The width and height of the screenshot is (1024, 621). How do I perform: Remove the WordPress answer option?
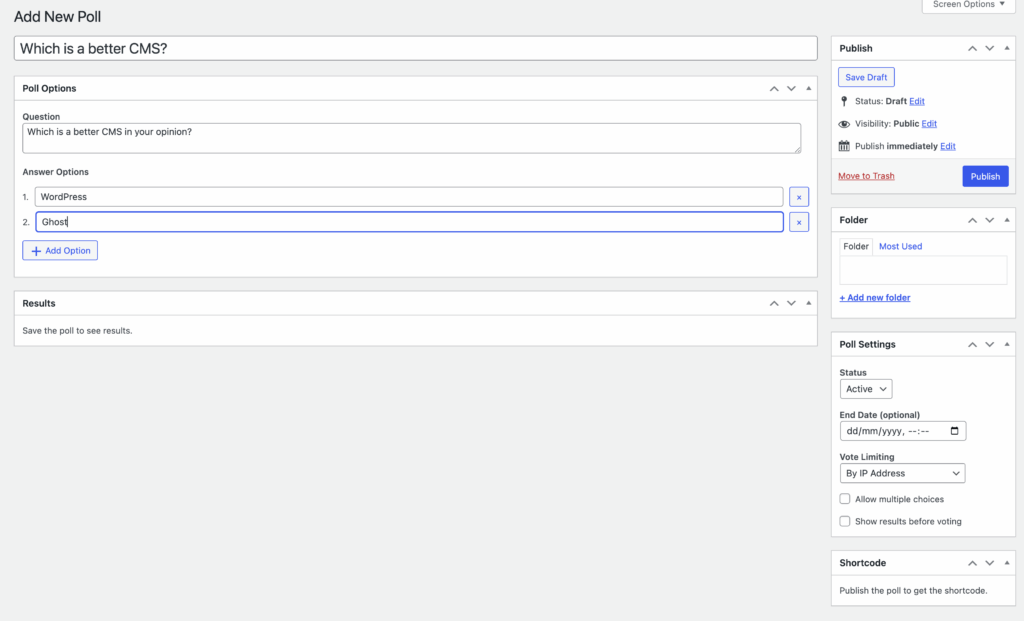coord(799,197)
